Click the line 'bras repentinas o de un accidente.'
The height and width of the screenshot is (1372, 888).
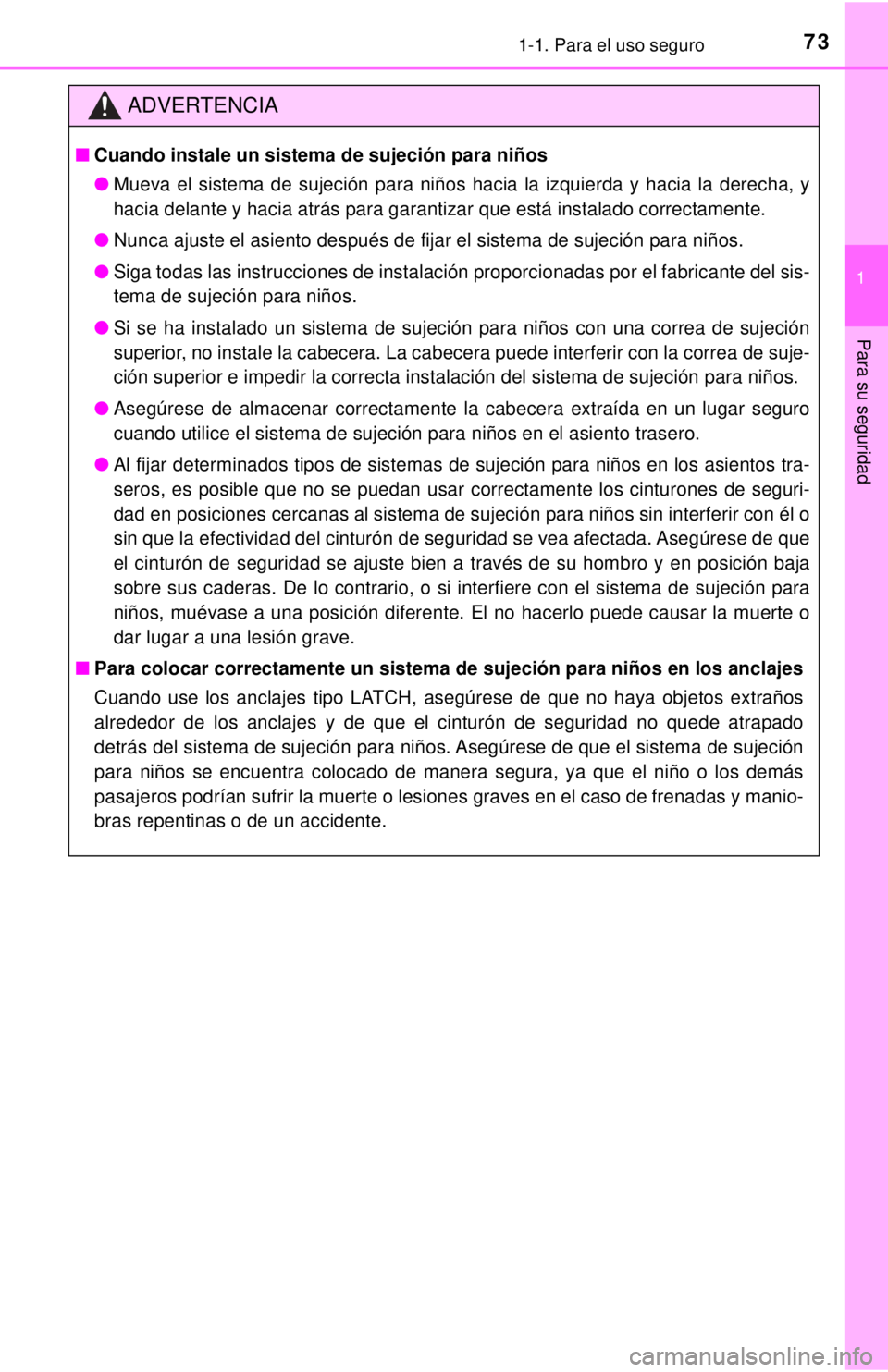(x=240, y=821)
